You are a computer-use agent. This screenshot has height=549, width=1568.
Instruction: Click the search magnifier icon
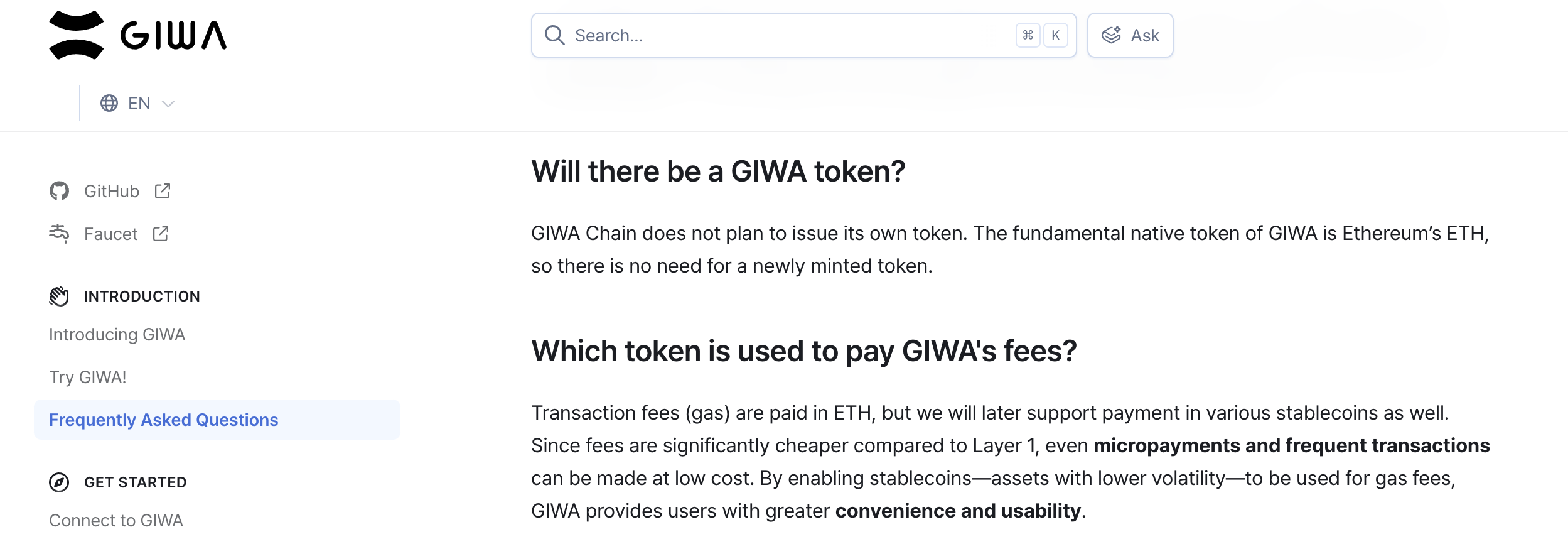pyautogui.click(x=554, y=35)
